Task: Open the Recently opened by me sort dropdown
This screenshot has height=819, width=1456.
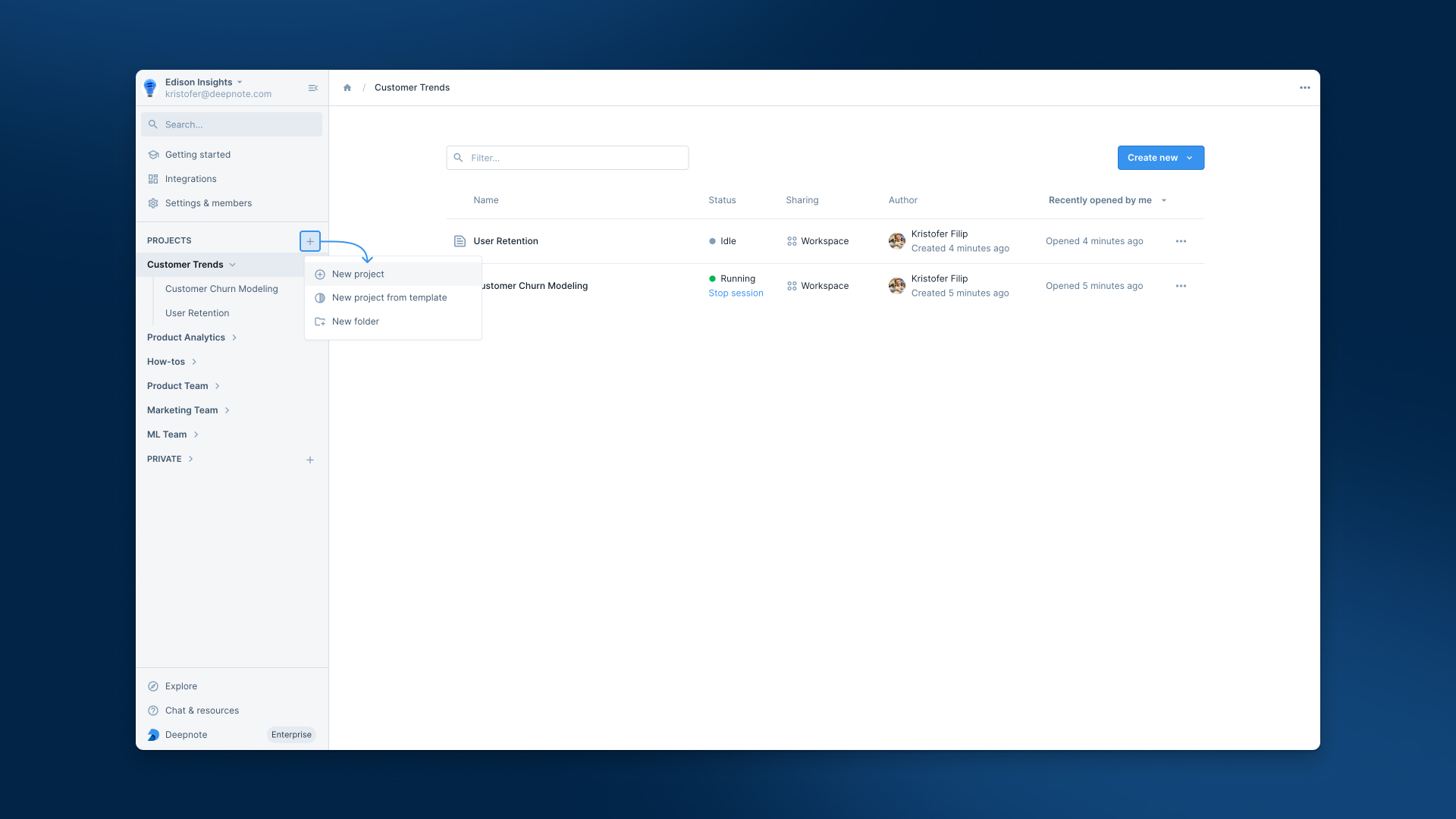Action: [1107, 200]
